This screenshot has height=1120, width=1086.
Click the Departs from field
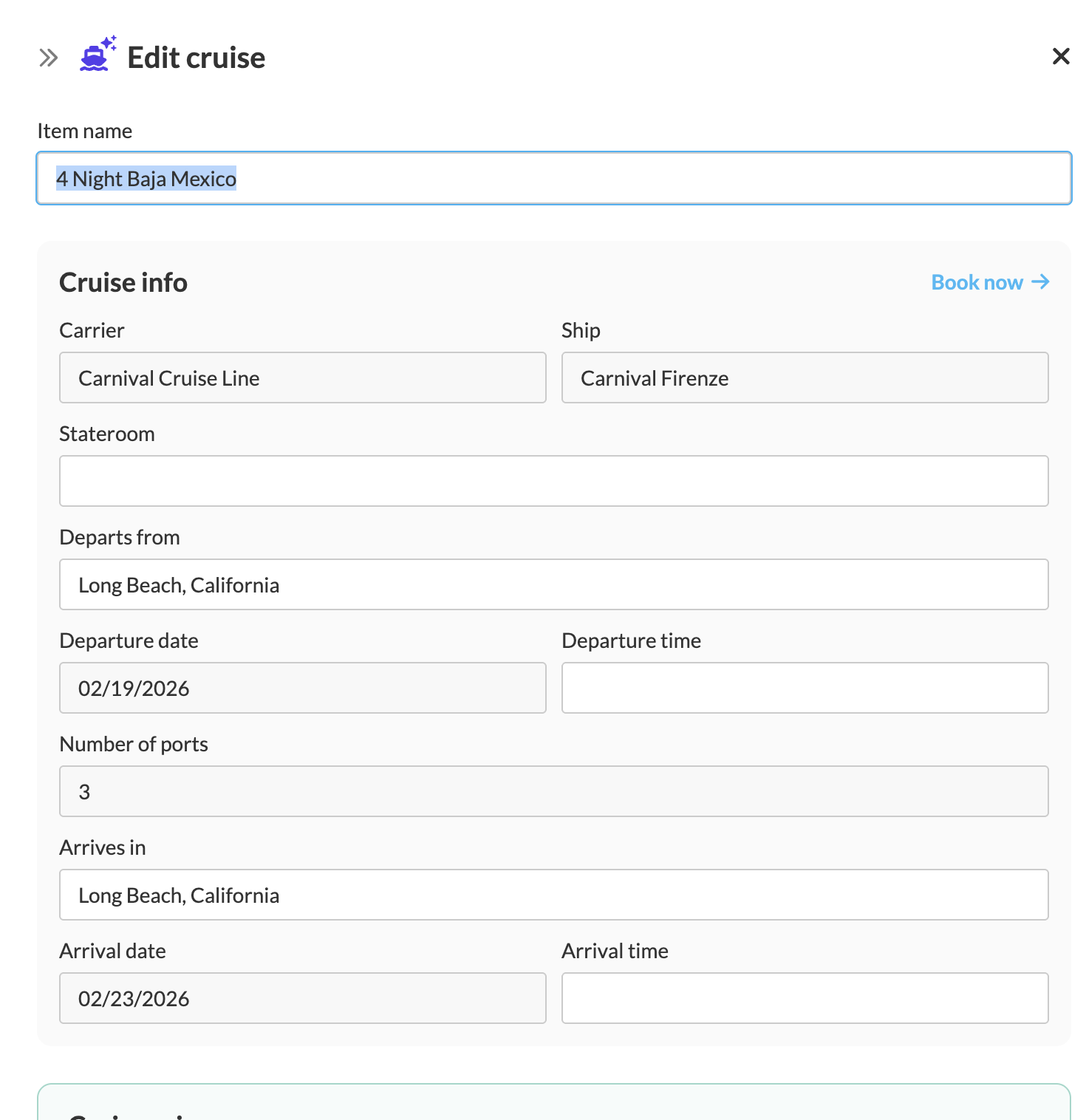pos(553,585)
